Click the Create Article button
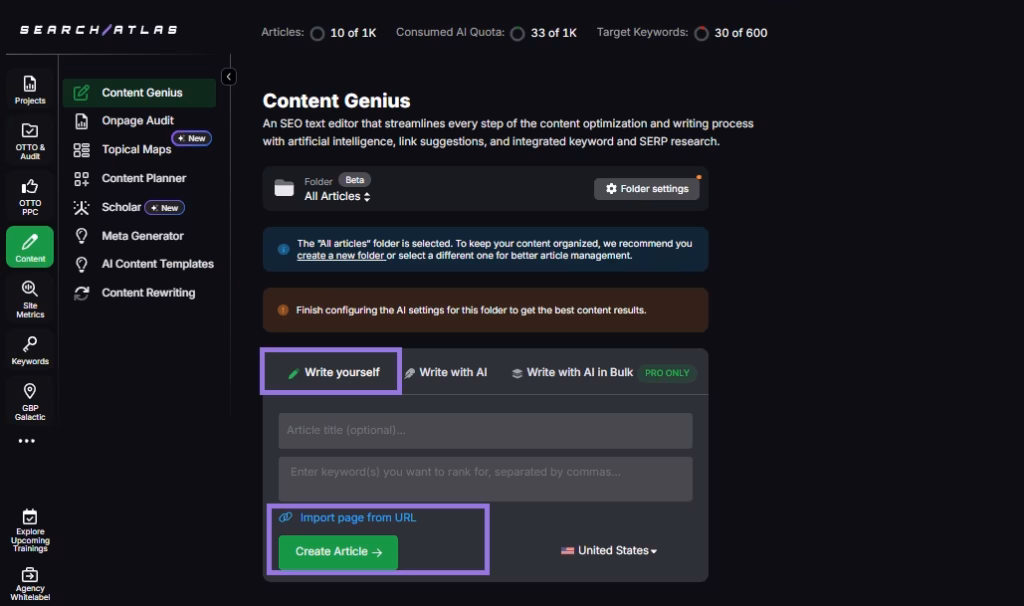This screenshot has width=1024, height=606. (338, 552)
